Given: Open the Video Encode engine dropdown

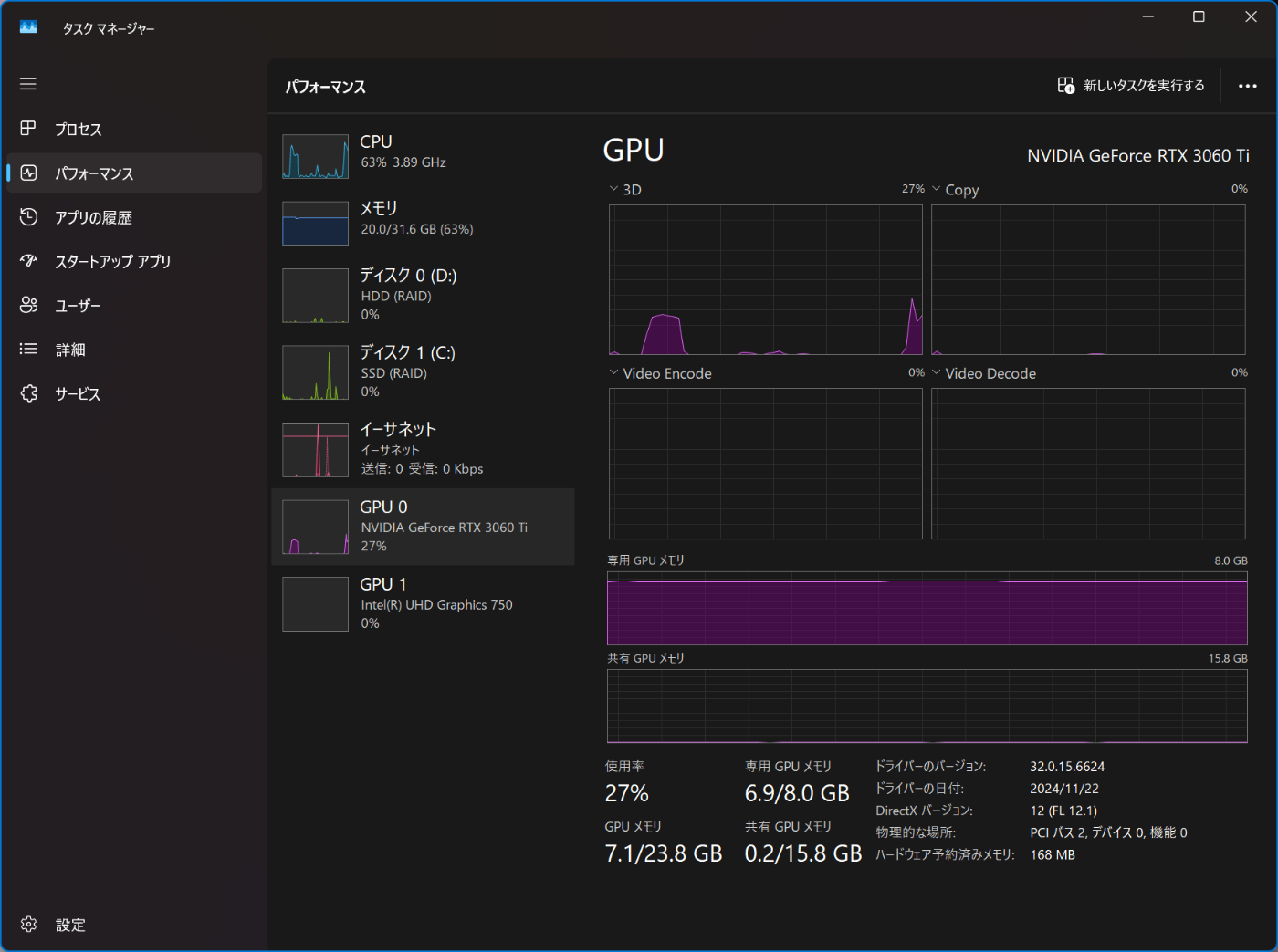Looking at the screenshot, I should (x=660, y=373).
